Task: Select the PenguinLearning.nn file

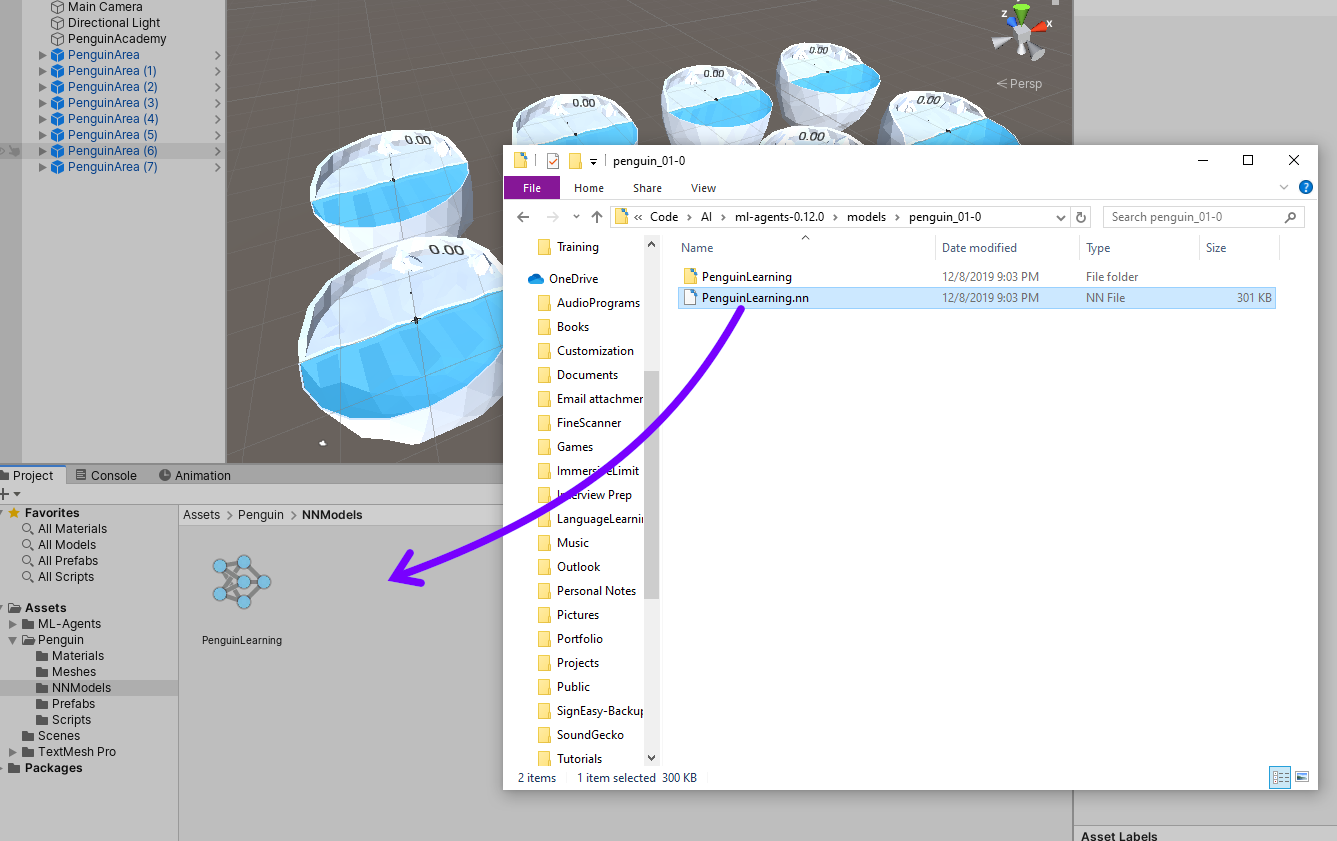Action: (976, 298)
